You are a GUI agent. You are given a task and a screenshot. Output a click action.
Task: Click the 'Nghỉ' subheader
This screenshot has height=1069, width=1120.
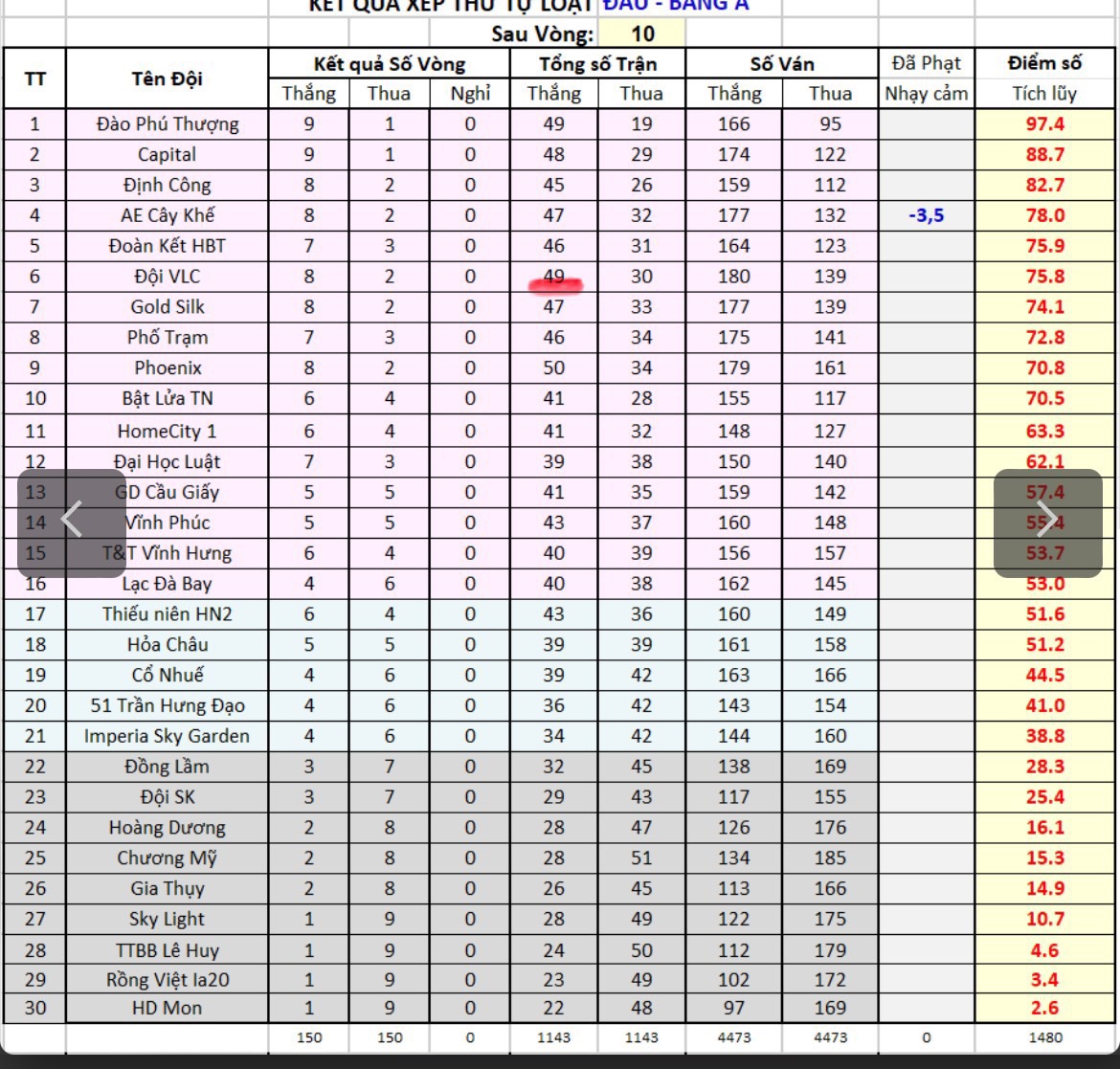tap(470, 94)
